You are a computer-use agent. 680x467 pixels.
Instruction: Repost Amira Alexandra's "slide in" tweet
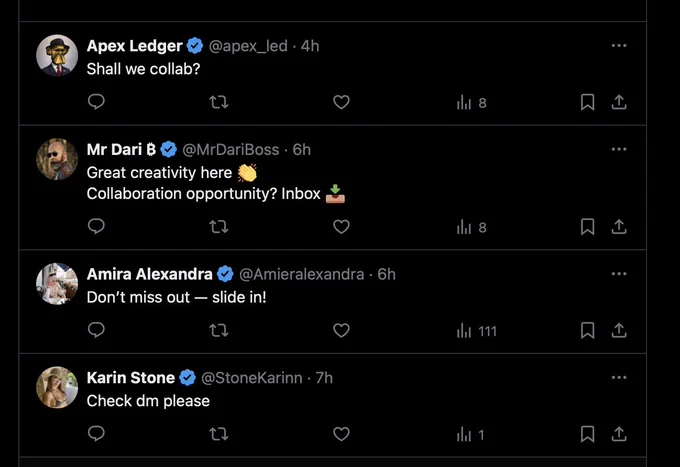click(219, 330)
